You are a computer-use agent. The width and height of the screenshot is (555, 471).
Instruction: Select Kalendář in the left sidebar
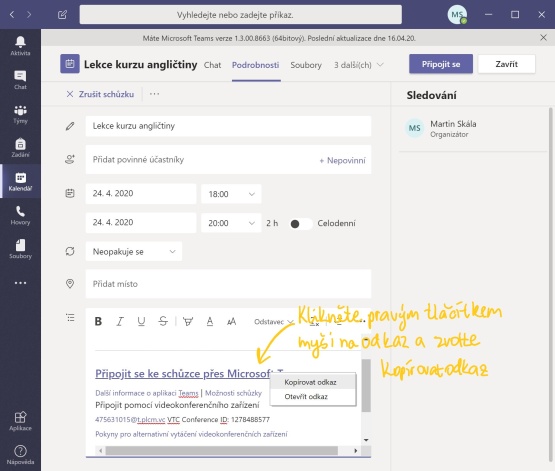coord(20,182)
